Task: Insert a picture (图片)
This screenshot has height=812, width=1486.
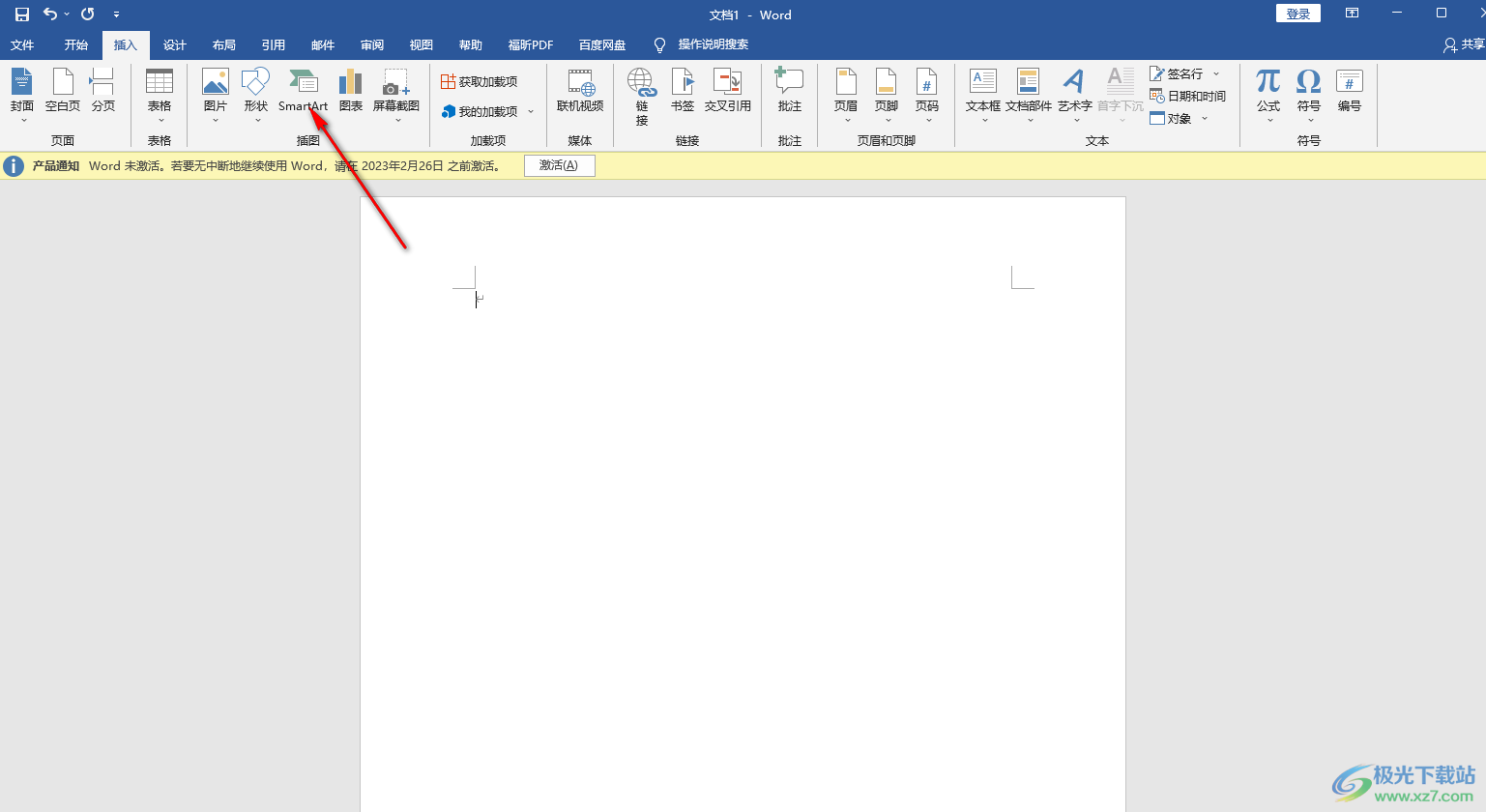Action: click(216, 95)
